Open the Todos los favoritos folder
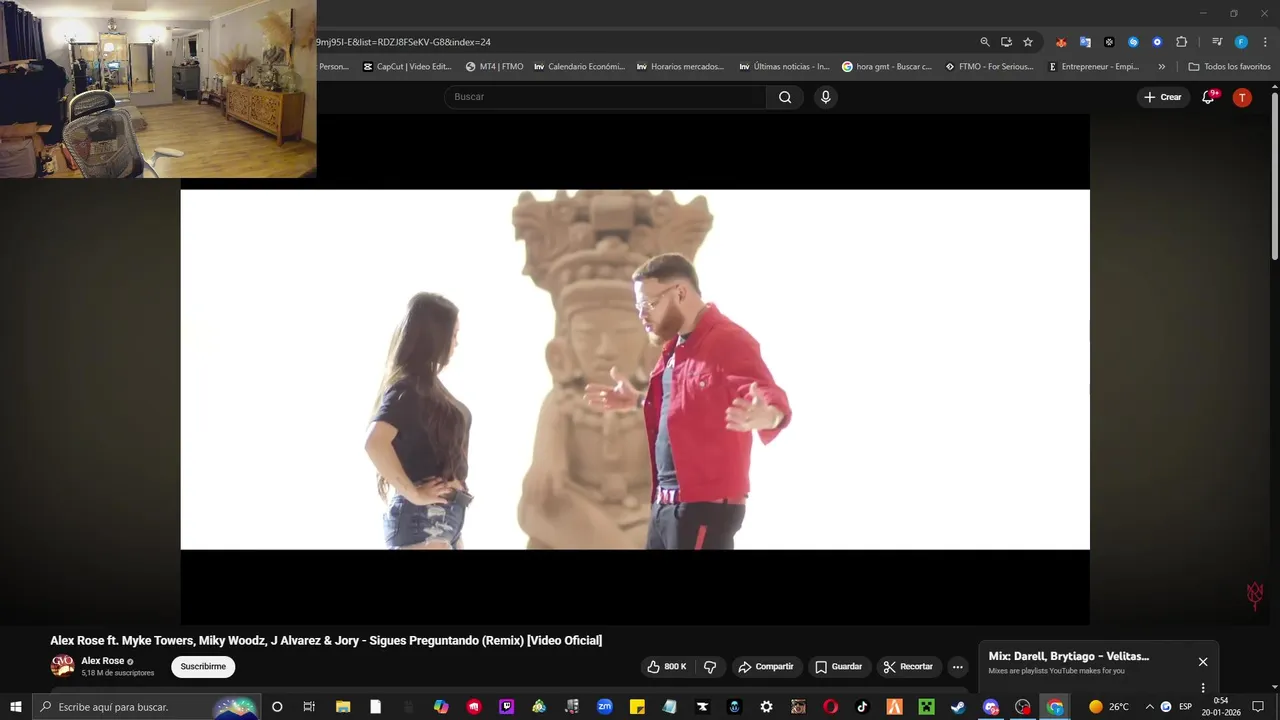 [x=1229, y=67]
